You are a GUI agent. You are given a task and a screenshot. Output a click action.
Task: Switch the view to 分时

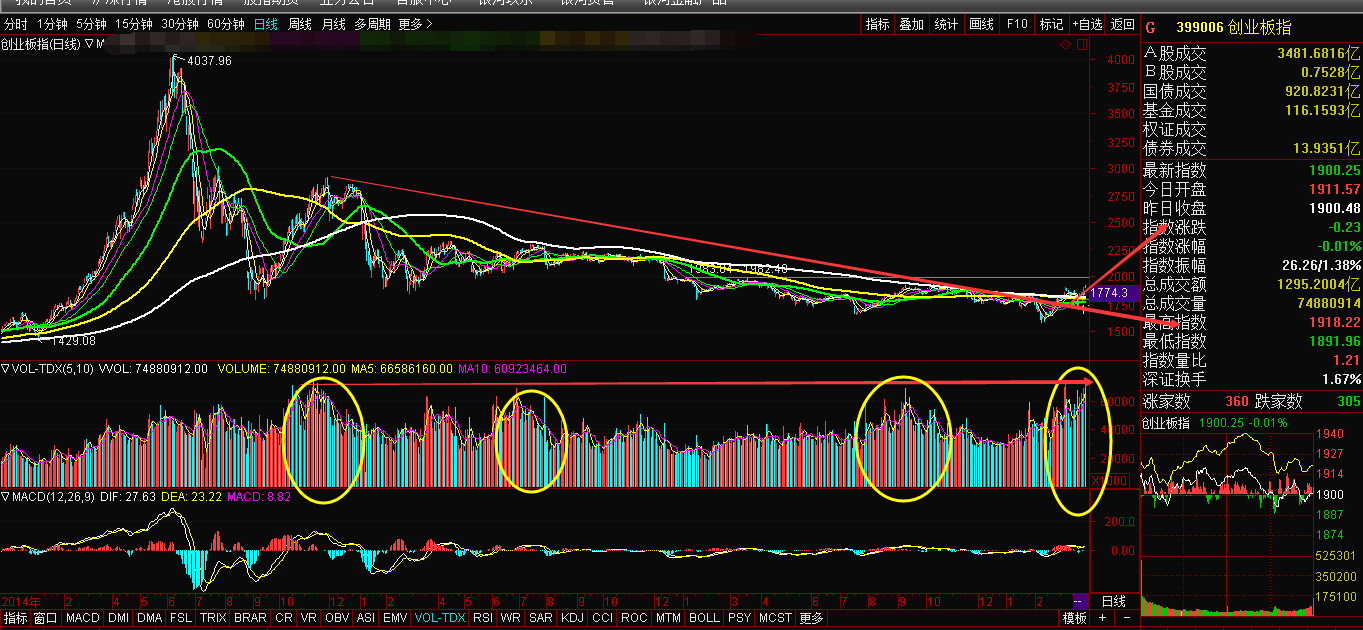[x=16, y=24]
